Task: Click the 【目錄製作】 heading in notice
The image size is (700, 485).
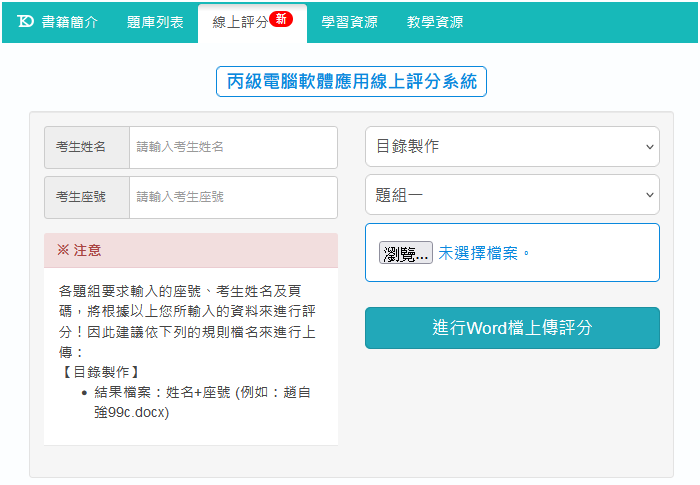Action: [100, 372]
